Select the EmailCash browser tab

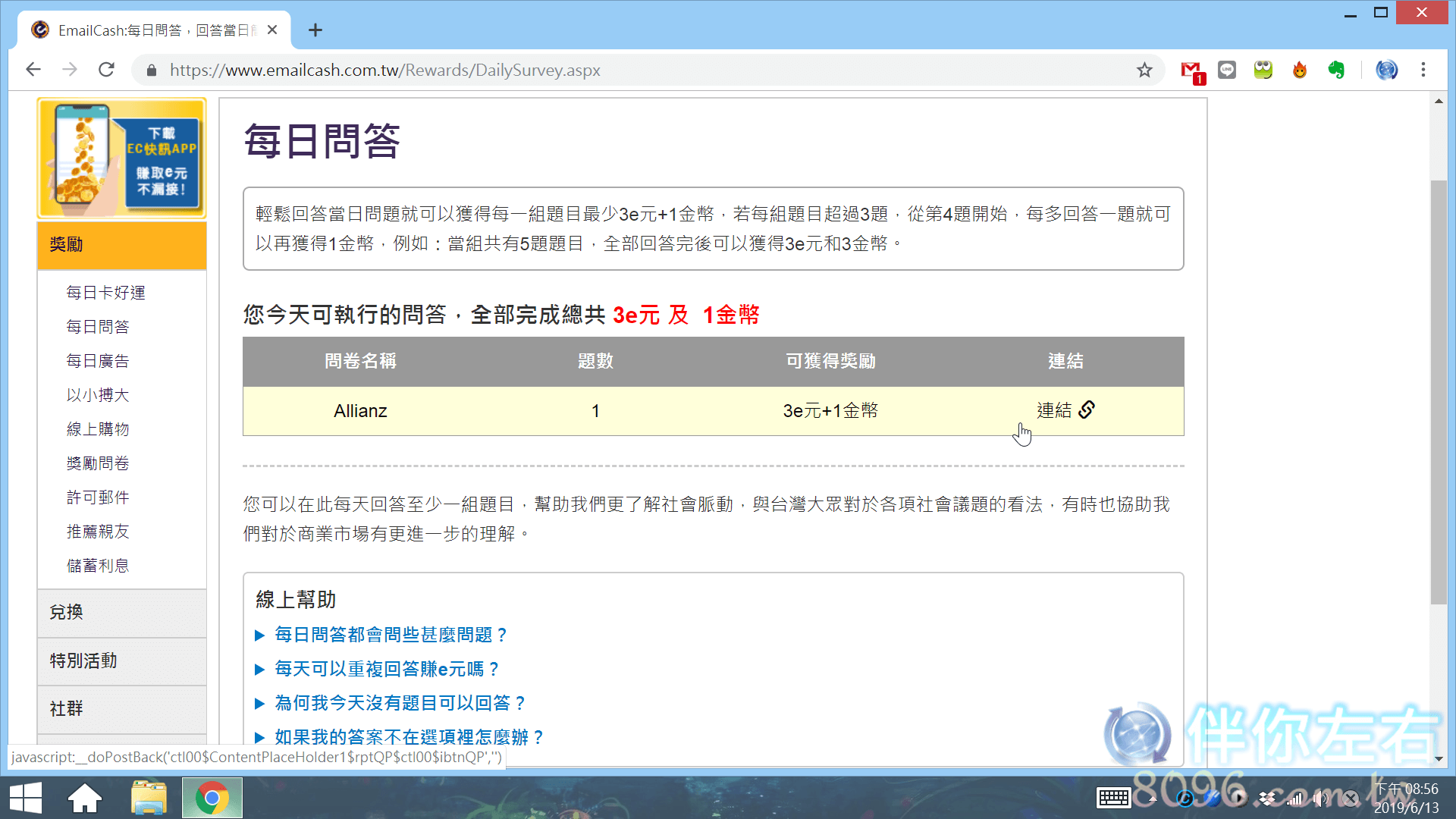tap(155, 30)
